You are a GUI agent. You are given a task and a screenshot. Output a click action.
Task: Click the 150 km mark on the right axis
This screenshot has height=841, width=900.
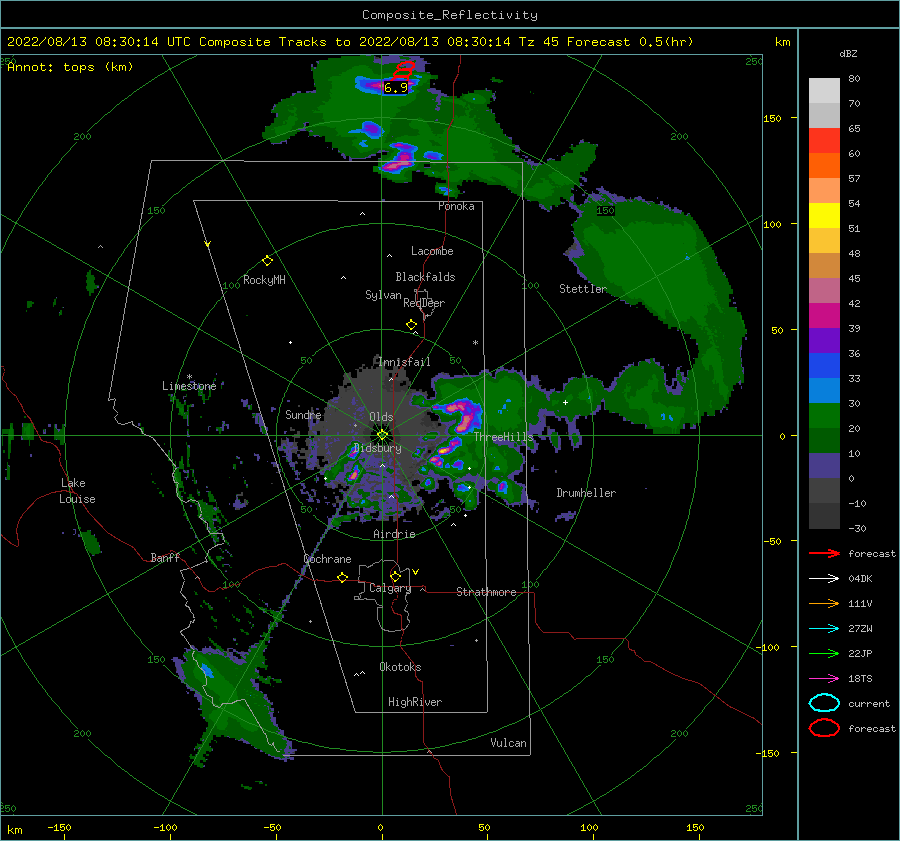pyautogui.click(x=772, y=118)
